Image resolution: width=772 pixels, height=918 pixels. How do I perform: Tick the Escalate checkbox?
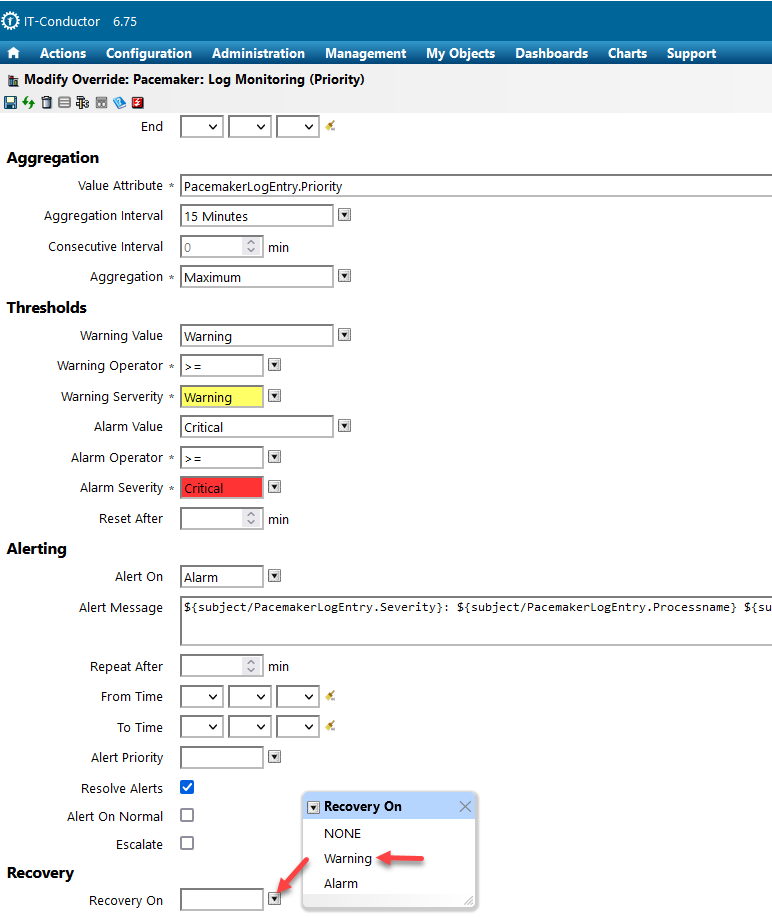point(187,843)
